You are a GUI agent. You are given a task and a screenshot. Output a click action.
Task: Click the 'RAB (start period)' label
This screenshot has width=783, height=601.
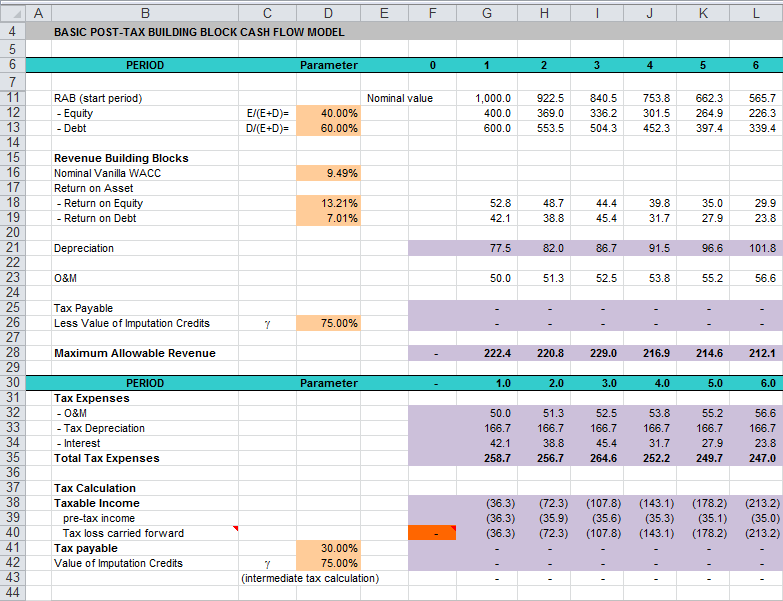pos(98,98)
